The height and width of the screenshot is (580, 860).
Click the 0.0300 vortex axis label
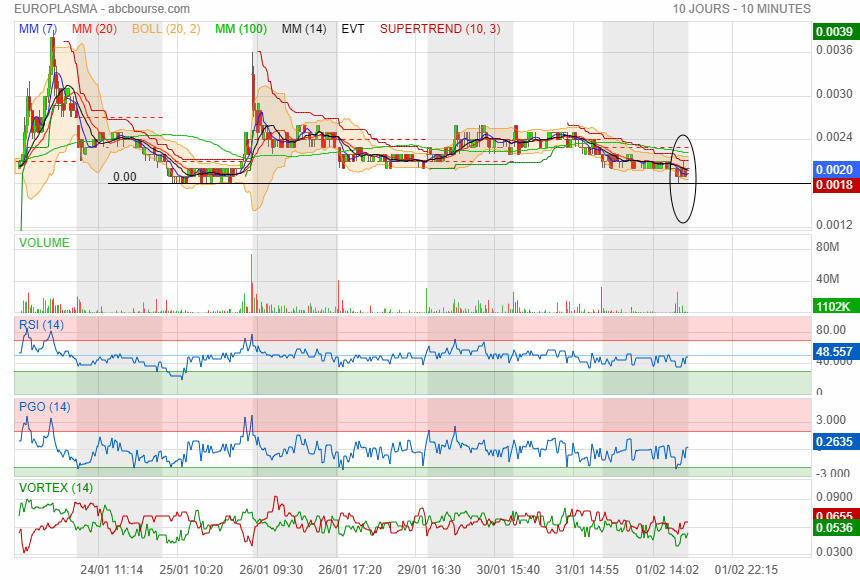[x=834, y=551]
